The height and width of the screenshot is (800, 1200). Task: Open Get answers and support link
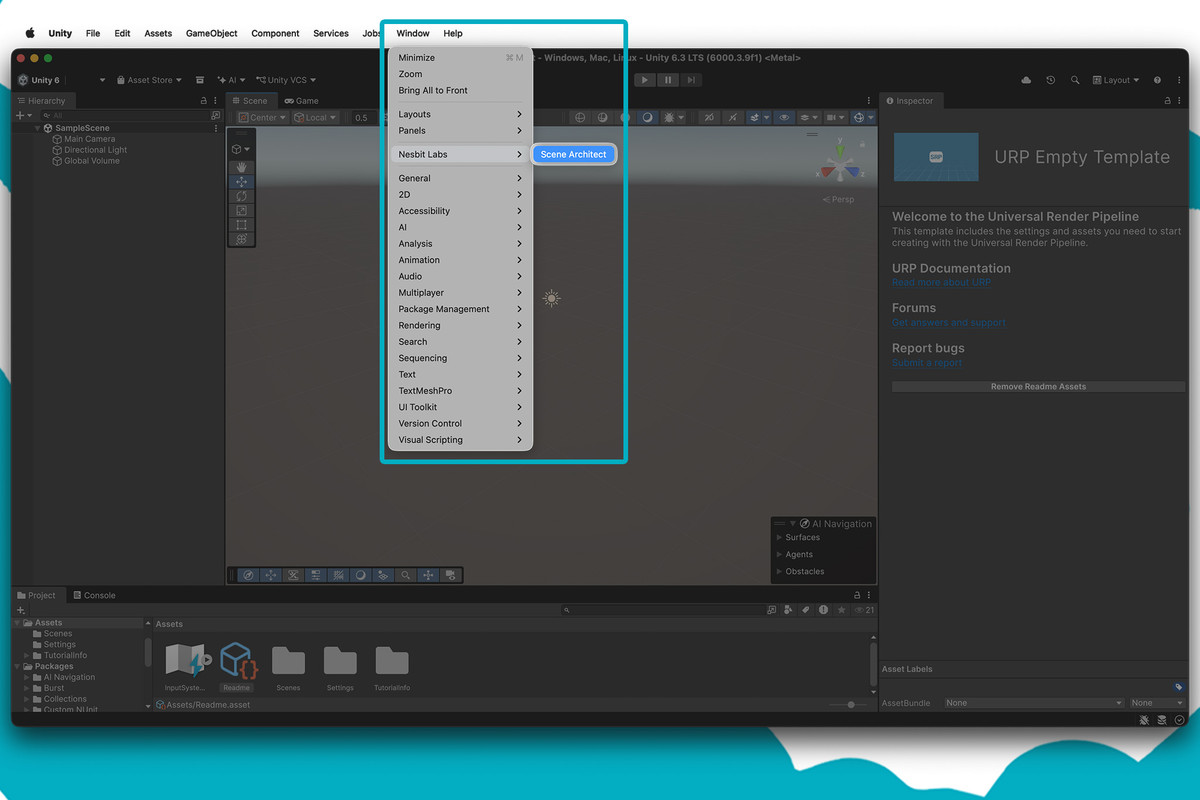949,322
